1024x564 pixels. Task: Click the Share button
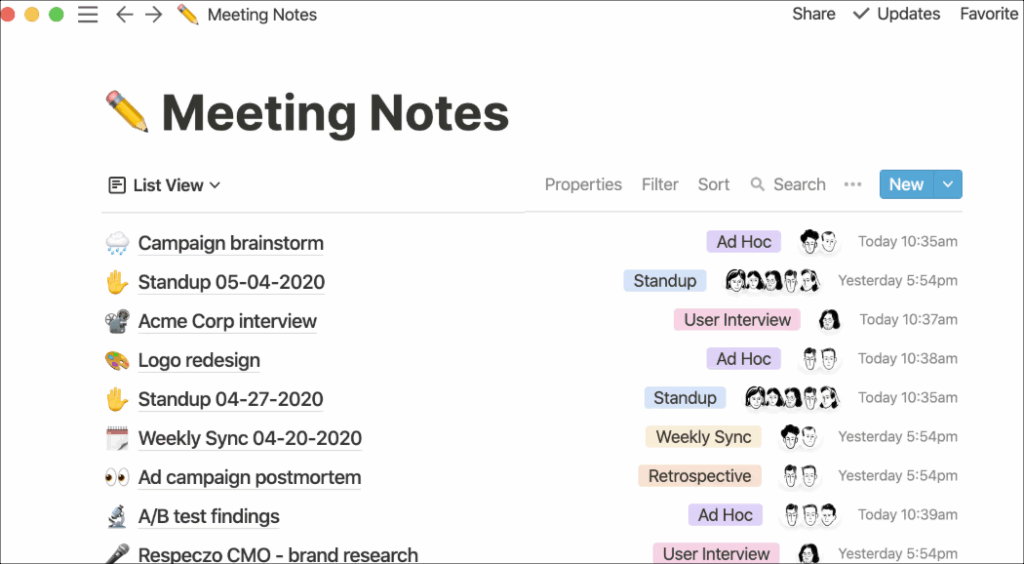coord(813,14)
